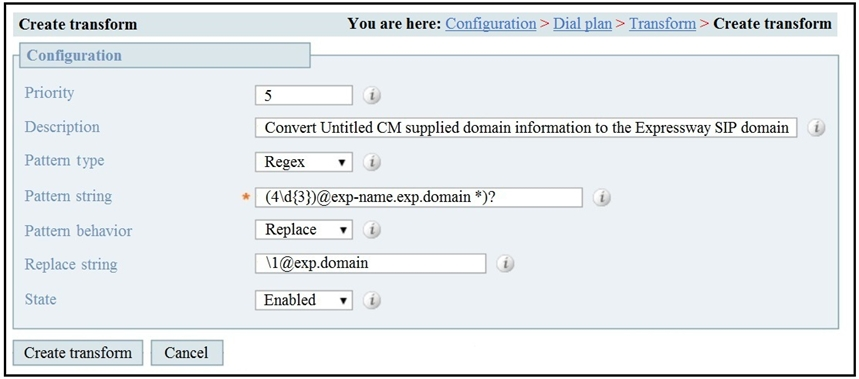Open the State Enabled dropdown
The height and width of the screenshot is (379, 859).
304,300
